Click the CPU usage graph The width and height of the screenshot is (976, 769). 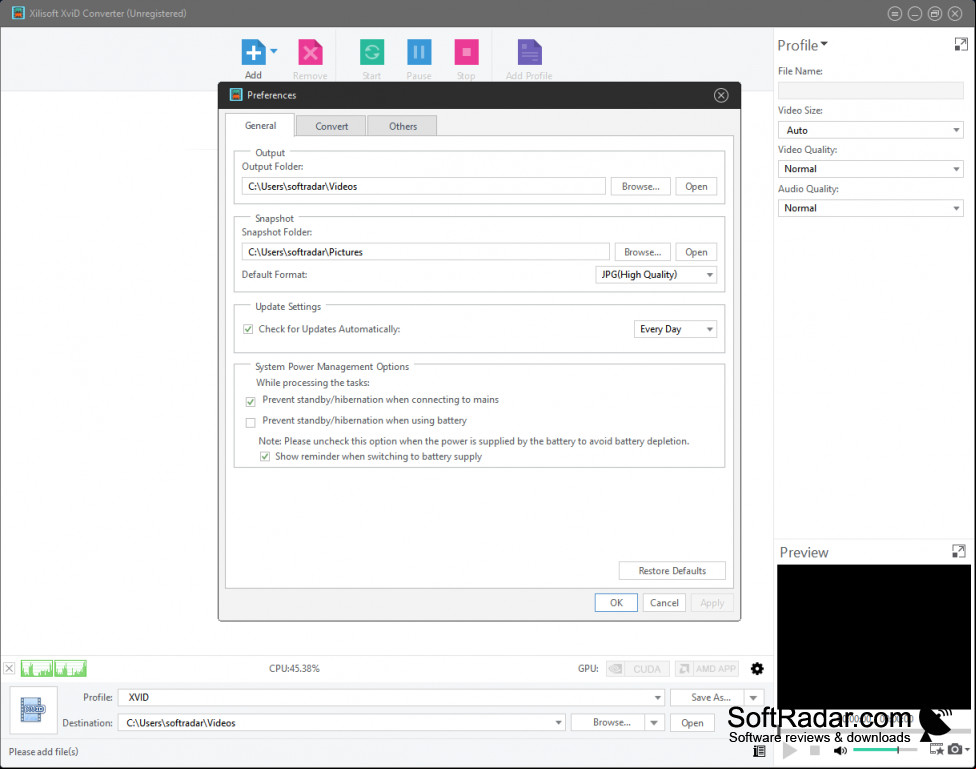(54, 668)
